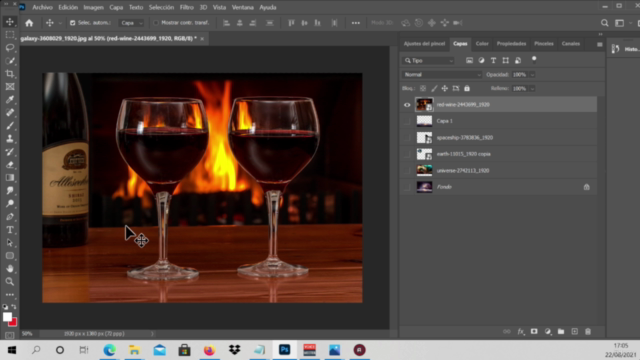This screenshot has height=360, width=640.
Task: Open the search icon in options bar
Action: (x=604, y=23)
